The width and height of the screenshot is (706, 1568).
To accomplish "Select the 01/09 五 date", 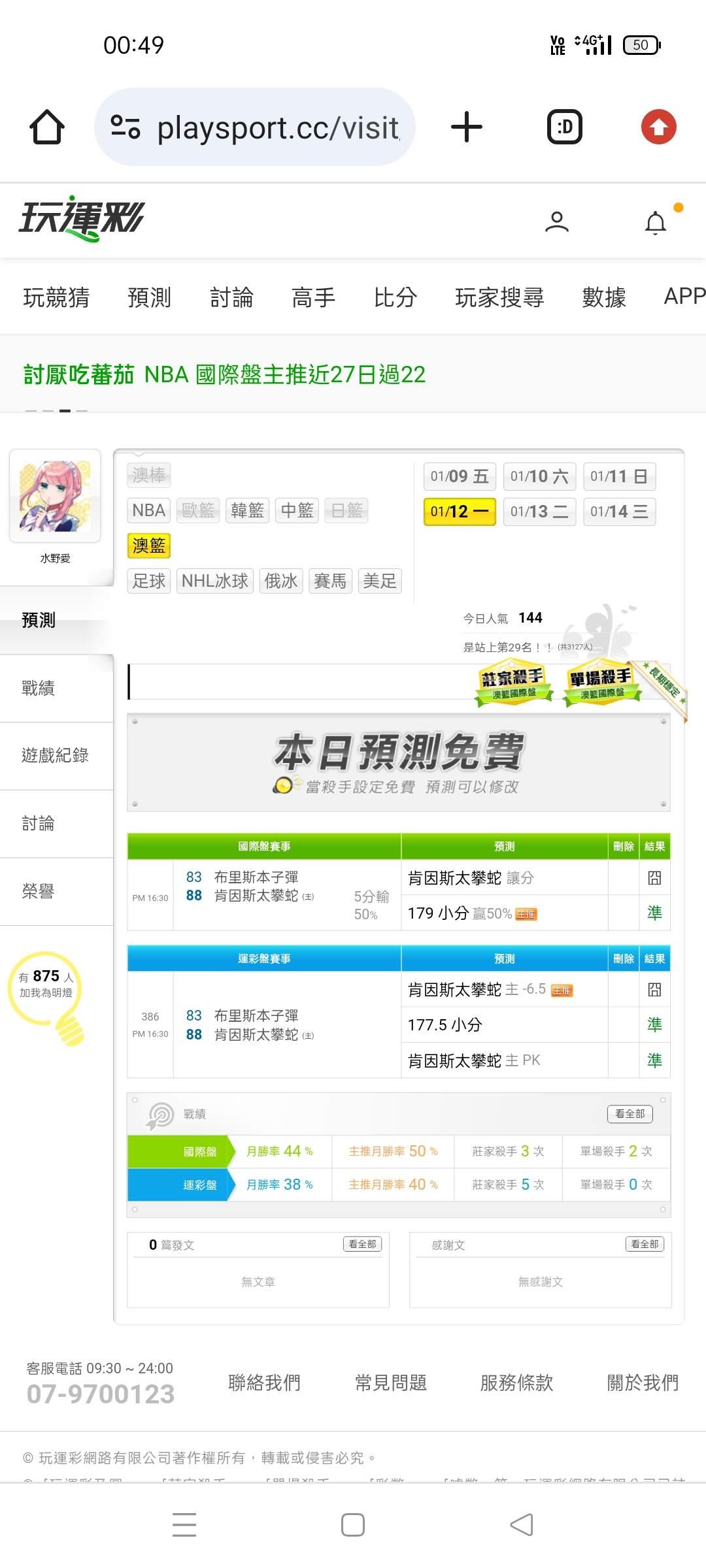I will tap(460, 476).
